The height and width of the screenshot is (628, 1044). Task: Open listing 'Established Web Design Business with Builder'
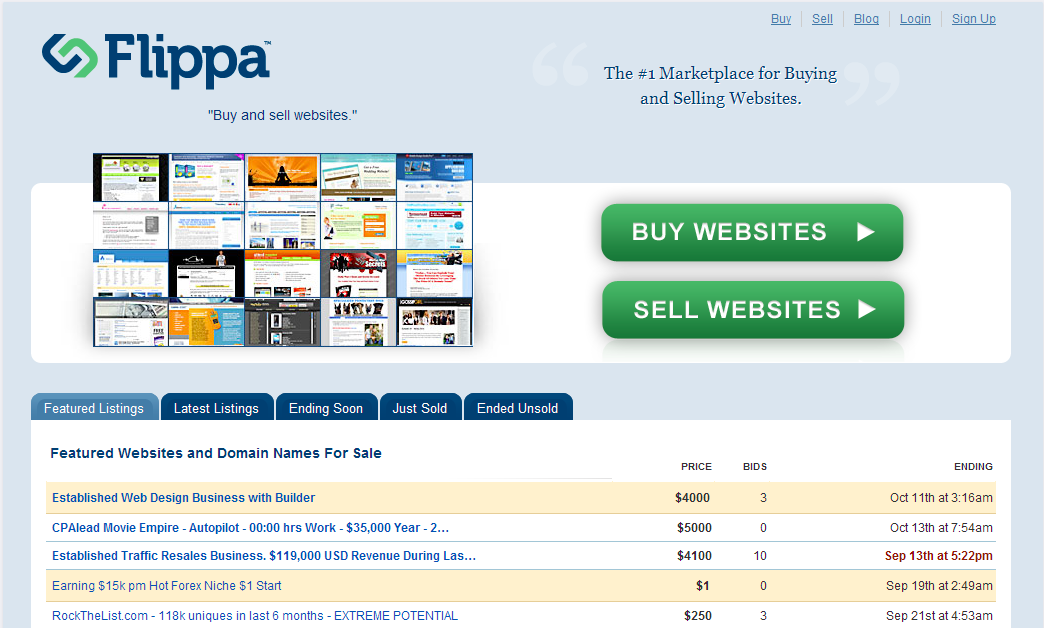click(x=184, y=497)
